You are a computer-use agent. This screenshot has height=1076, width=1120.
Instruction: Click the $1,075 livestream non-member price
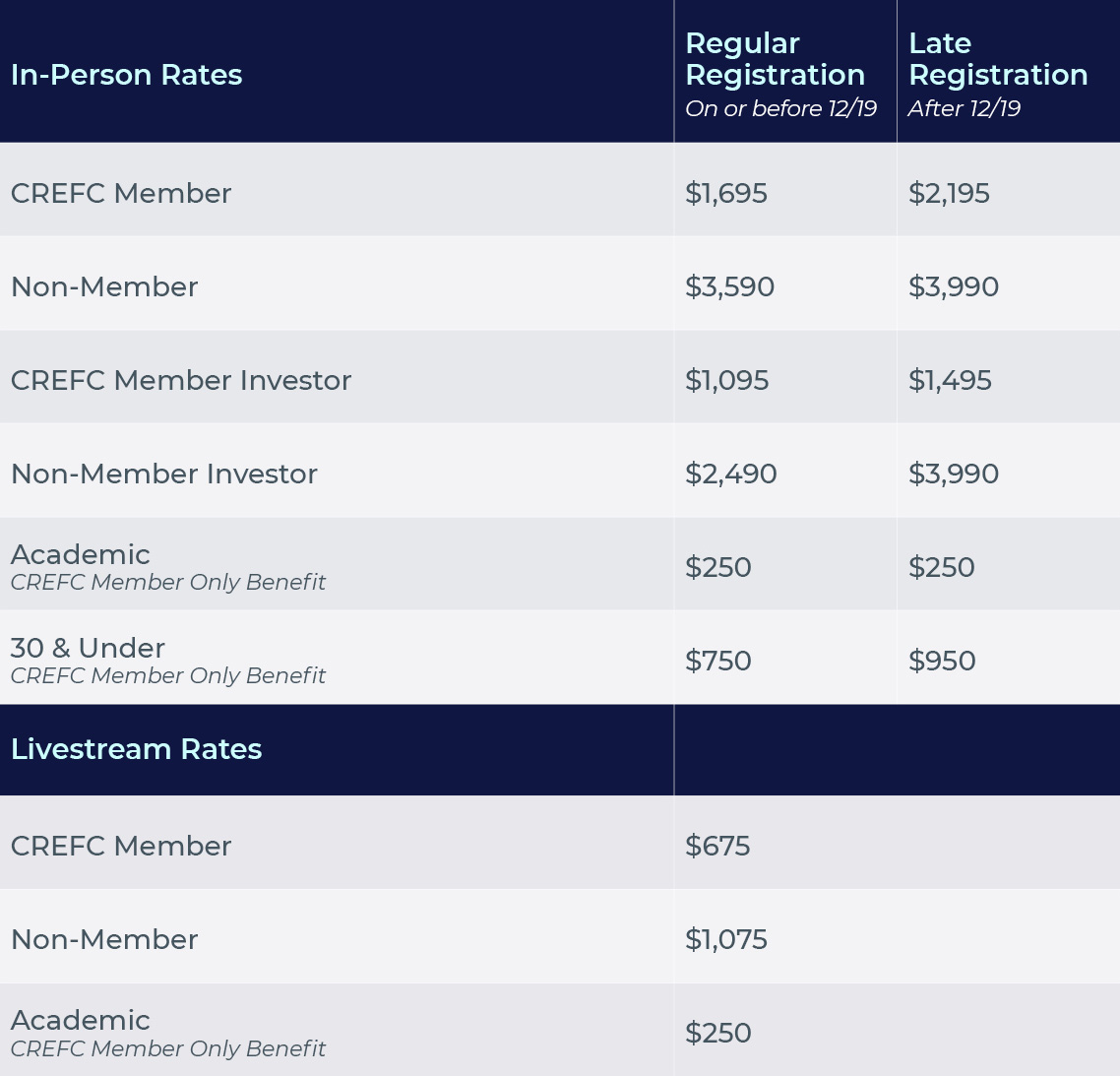tap(725, 939)
